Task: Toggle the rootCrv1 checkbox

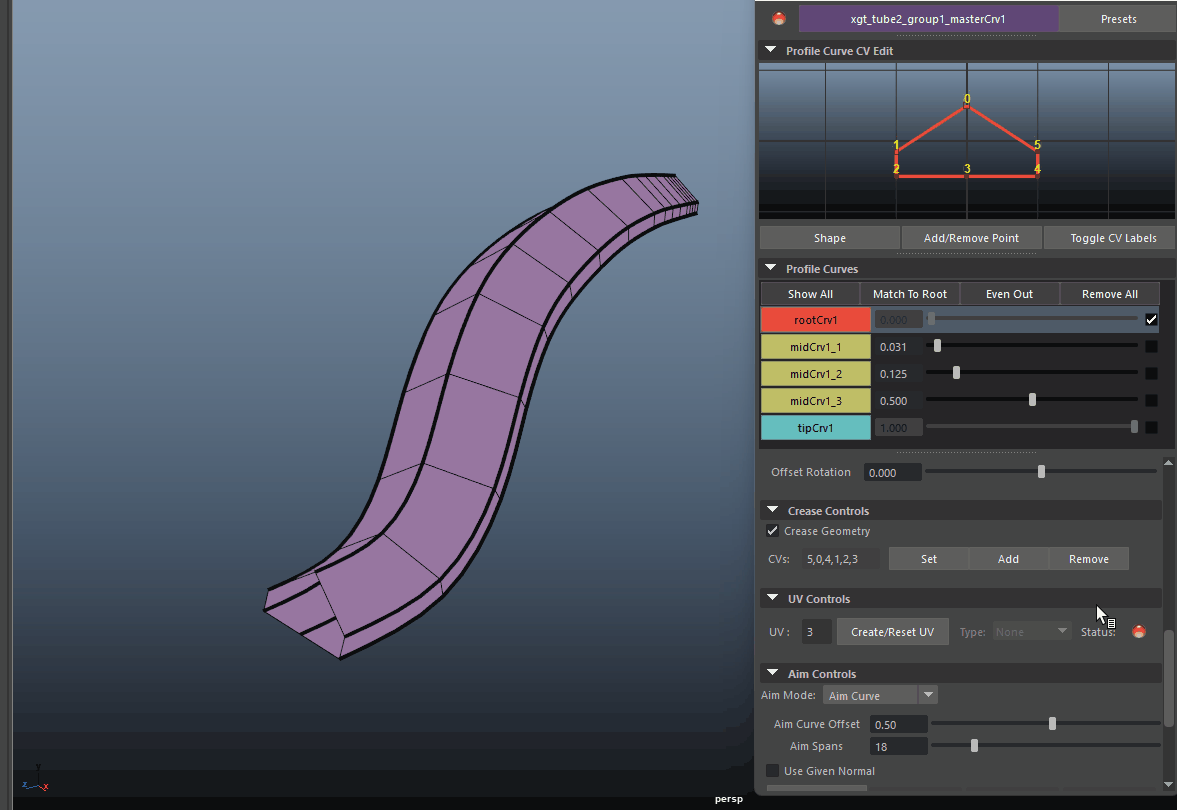Action: [x=1151, y=320]
